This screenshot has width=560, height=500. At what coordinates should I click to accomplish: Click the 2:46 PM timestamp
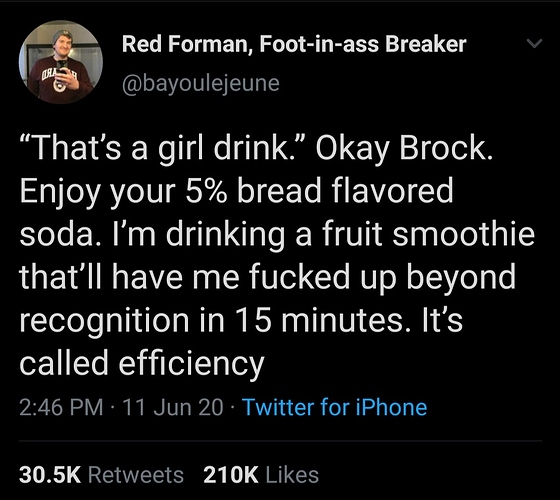pos(61,407)
